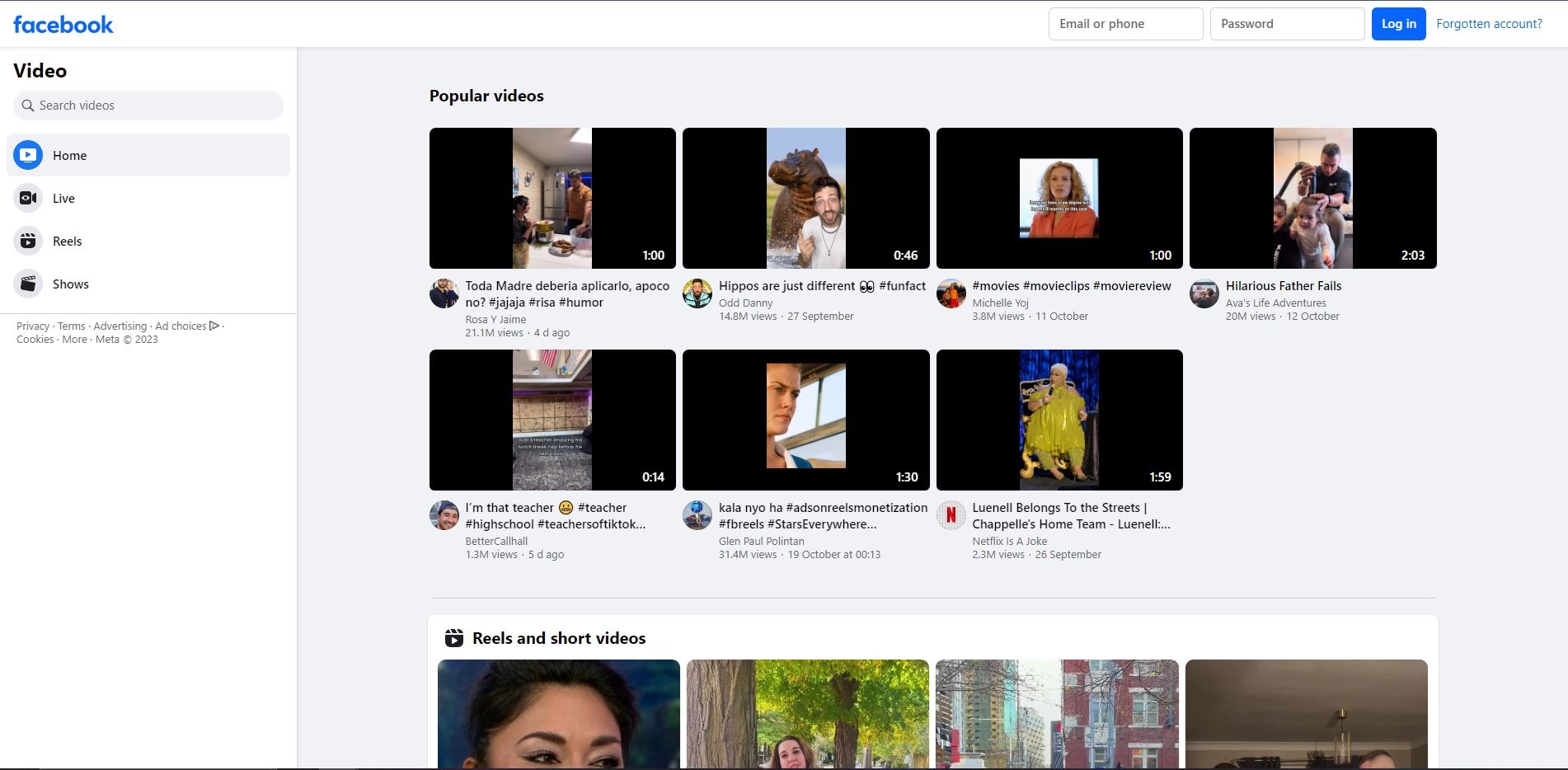Click the #moviereview hashtag
Screen dimensions: 1568x770
pos(1132,286)
